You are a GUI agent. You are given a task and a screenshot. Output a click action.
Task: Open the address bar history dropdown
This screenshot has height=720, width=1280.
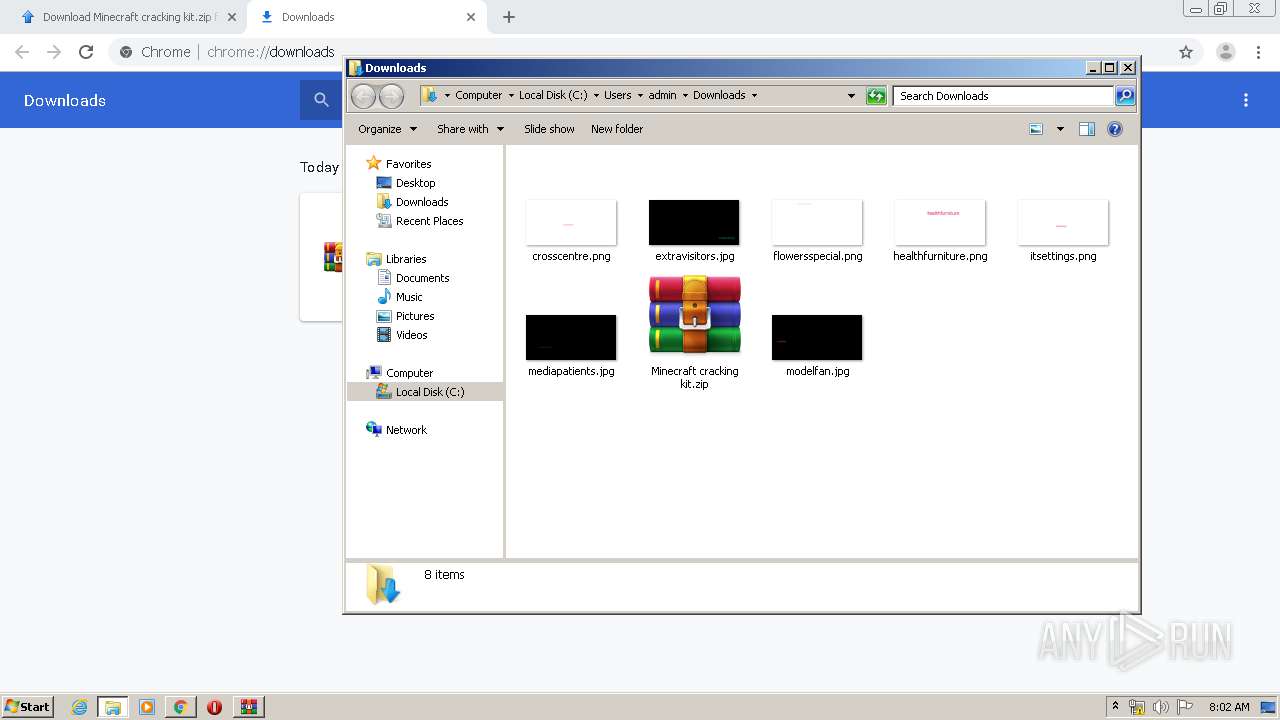[x=851, y=96]
